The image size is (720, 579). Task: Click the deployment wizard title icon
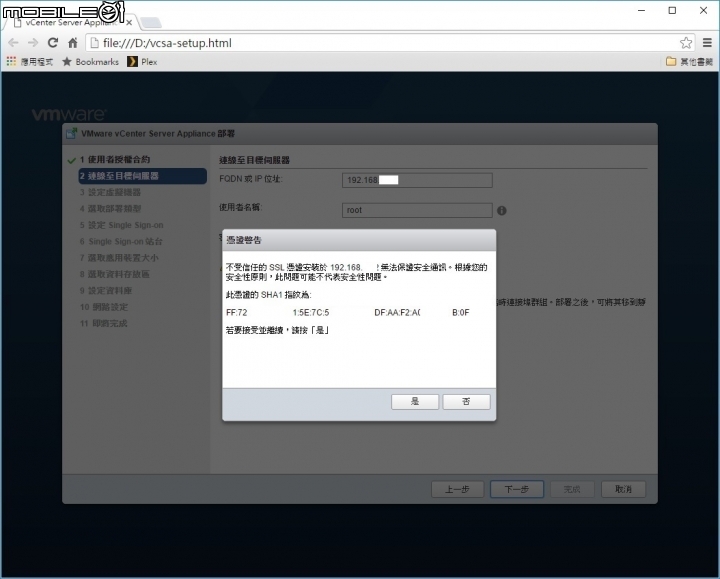pos(71,134)
